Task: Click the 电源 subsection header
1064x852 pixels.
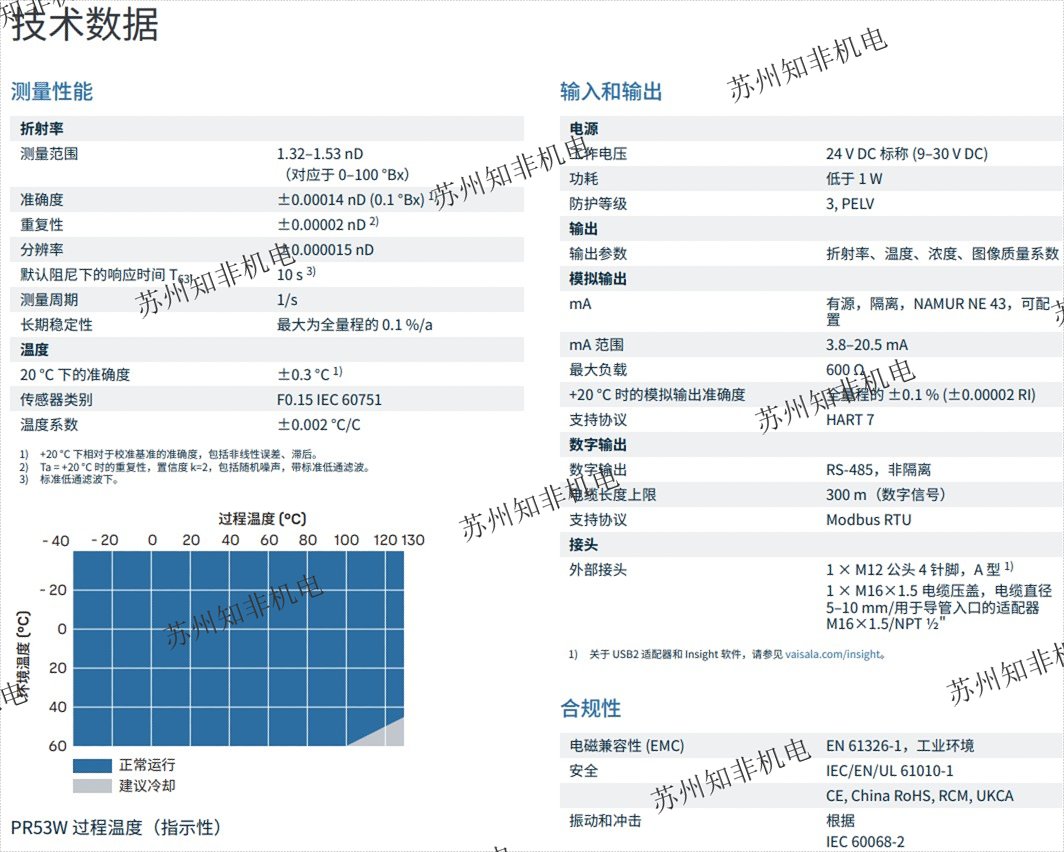Action: [583, 128]
